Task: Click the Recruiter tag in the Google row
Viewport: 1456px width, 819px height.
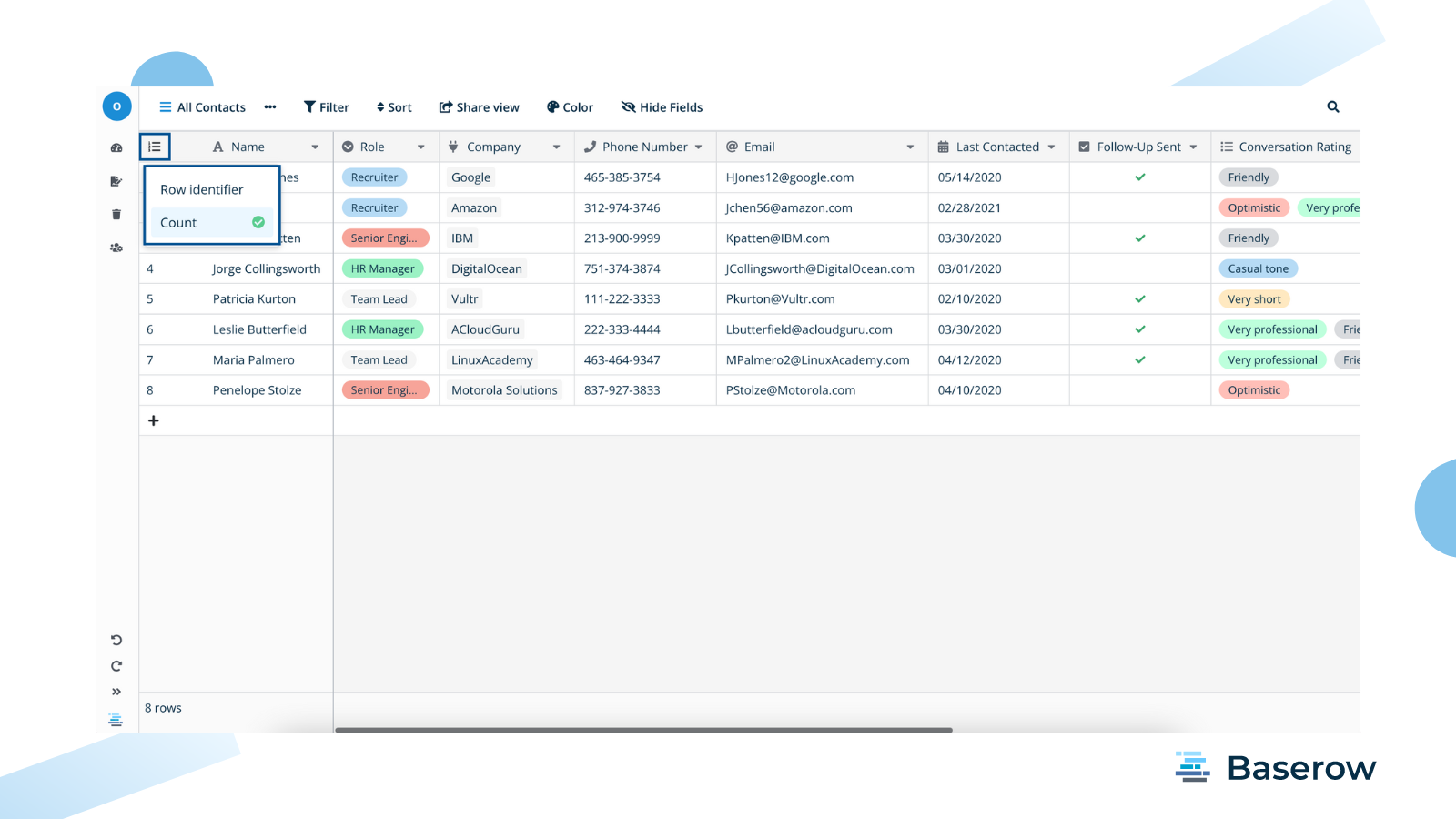Action: pyautogui.click(x=375, y=177)
